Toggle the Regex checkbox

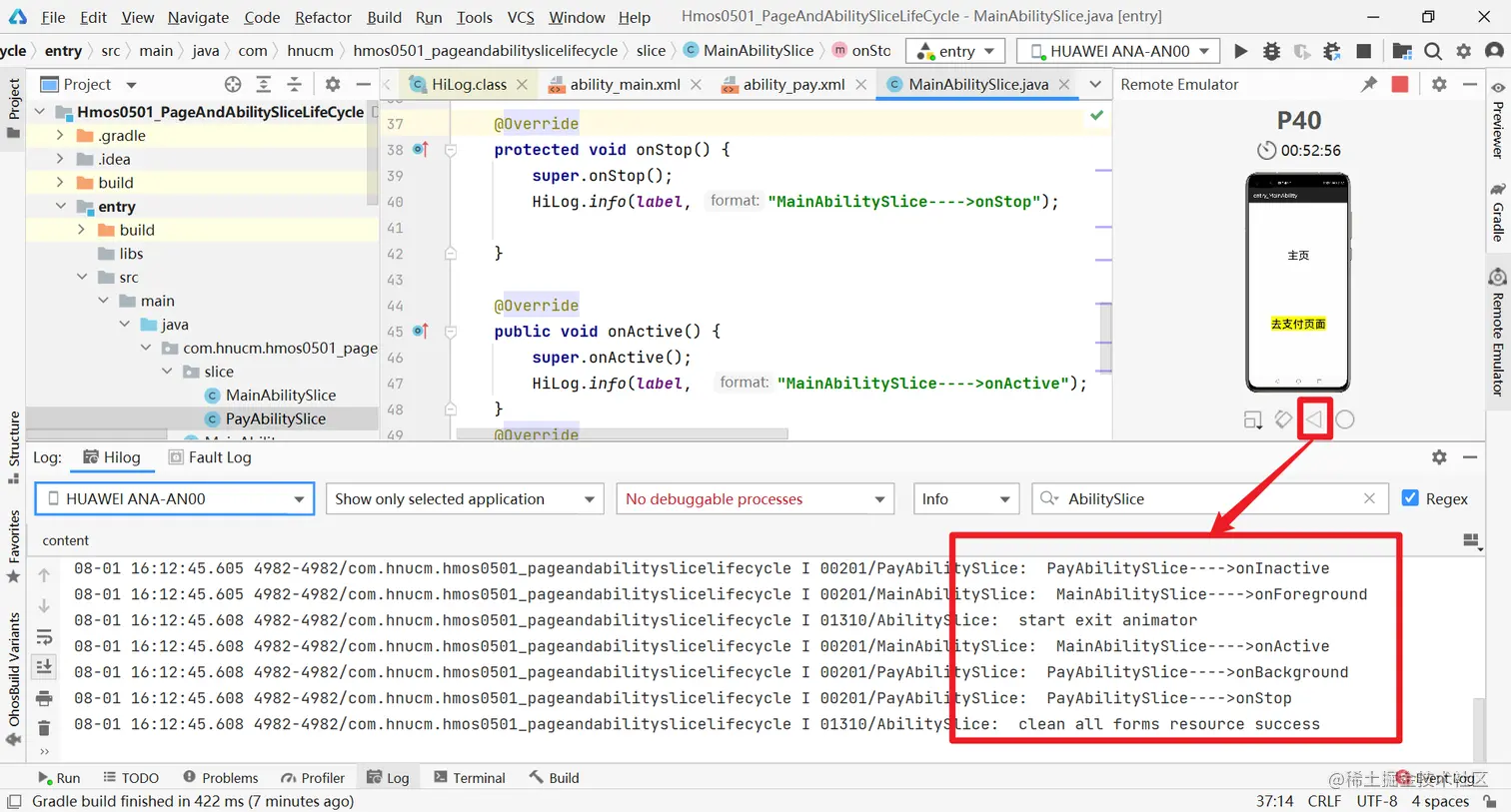coord(1410,498)
